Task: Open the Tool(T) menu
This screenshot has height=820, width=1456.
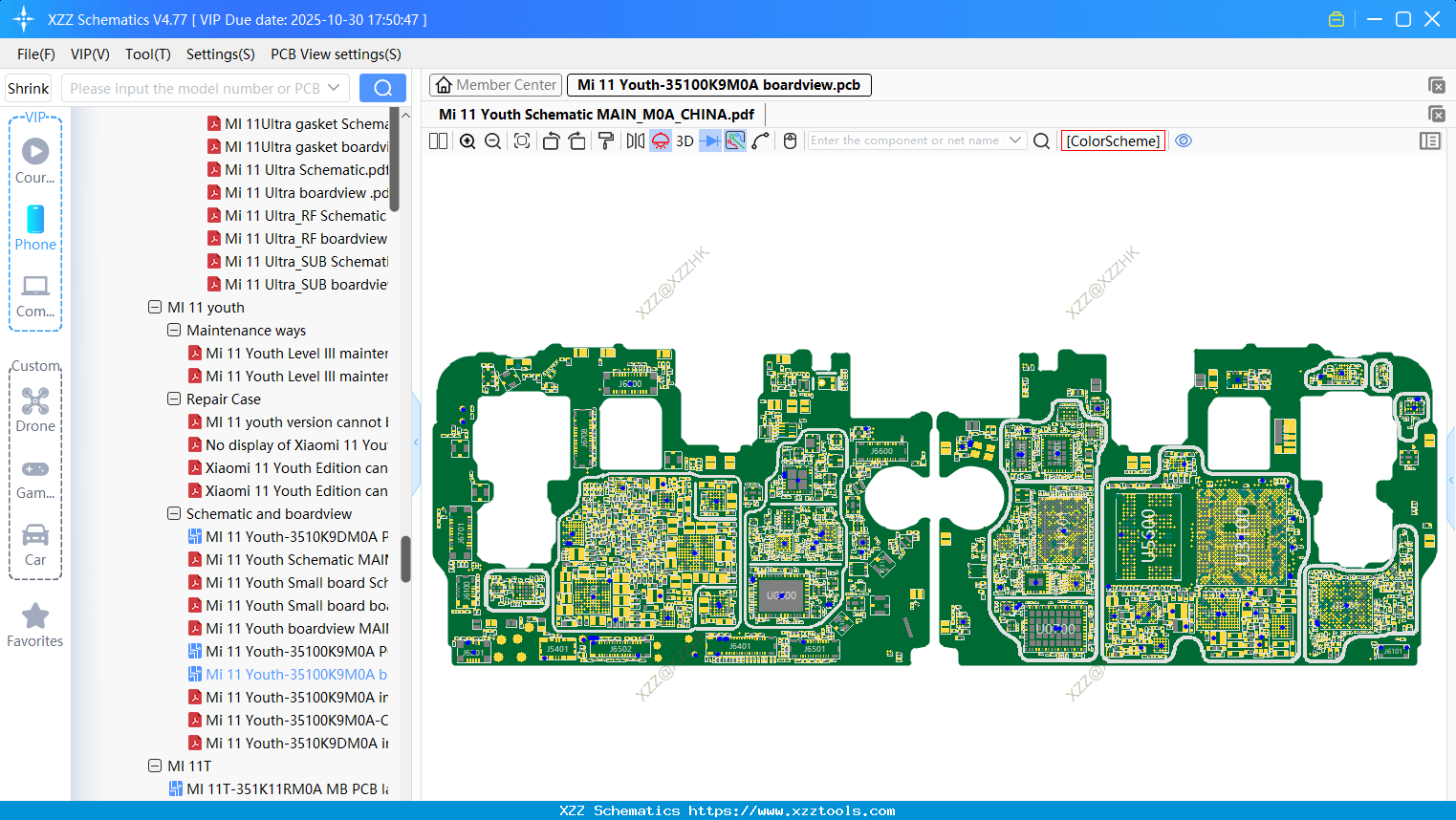Action: (147, 54)
